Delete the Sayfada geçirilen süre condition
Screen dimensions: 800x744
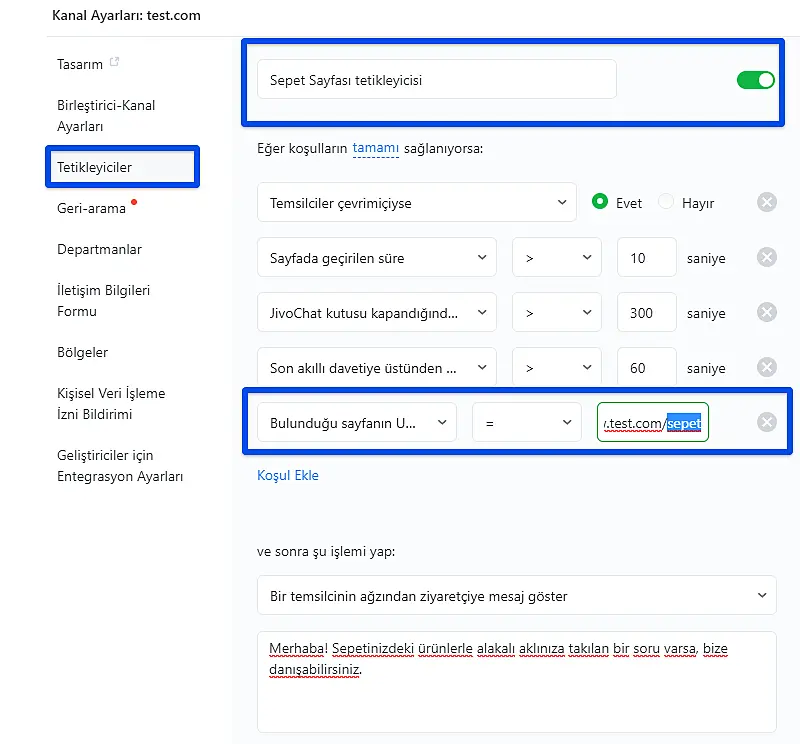pyautogui.click(x=767, y=258)
